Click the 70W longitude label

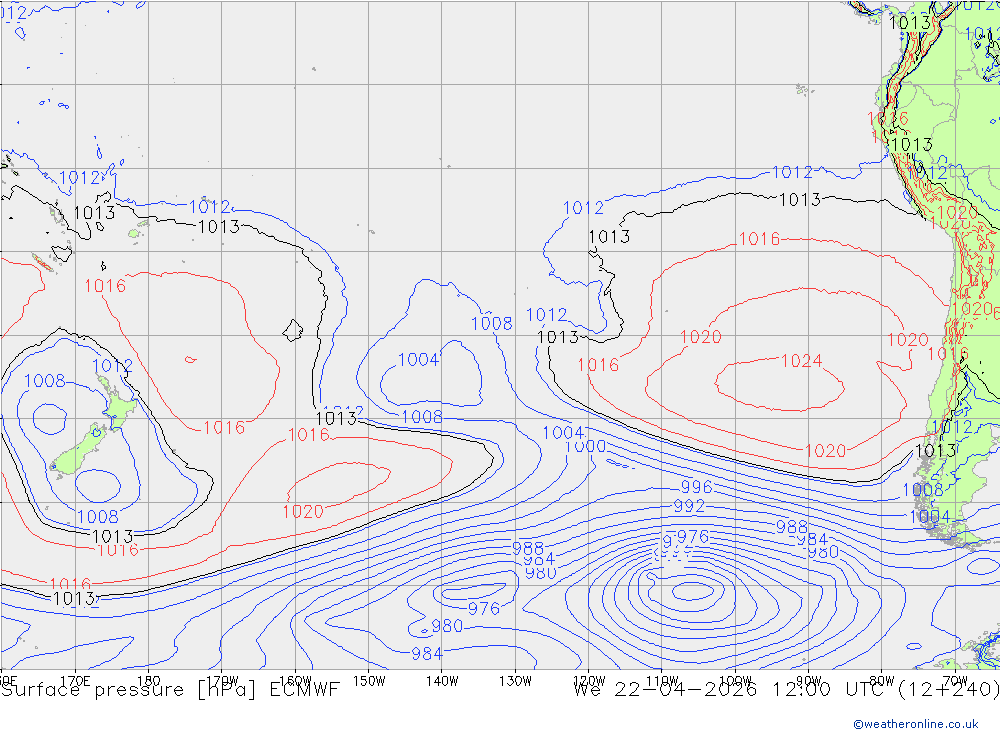tap(955, 681)
